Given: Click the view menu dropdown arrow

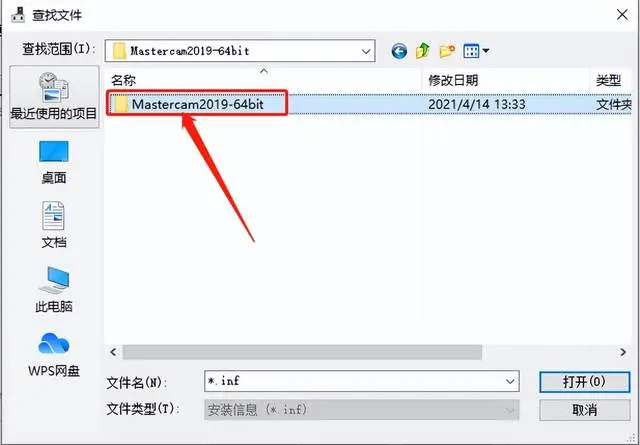Looking at the screenshot, I should 486,51.
